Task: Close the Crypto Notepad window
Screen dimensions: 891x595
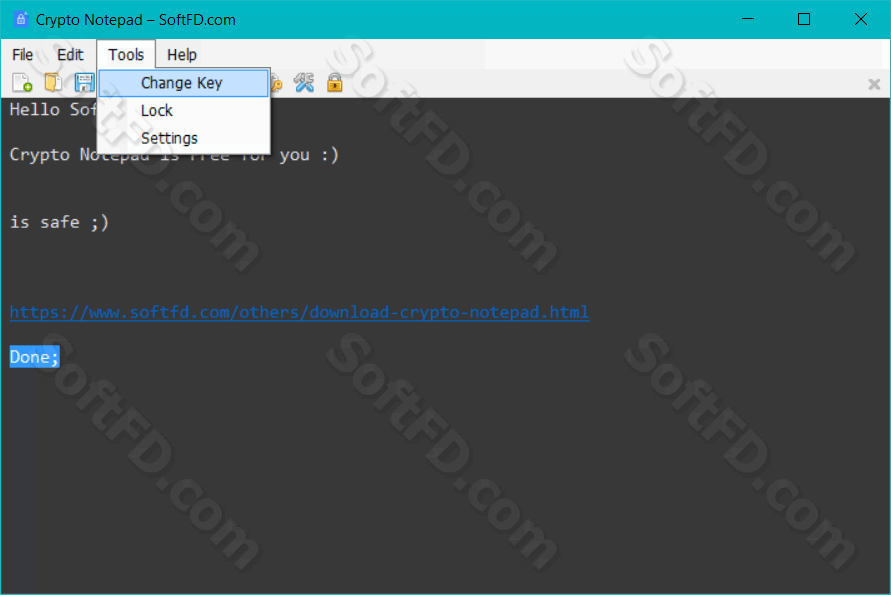Action: click(x=860, y=19)
